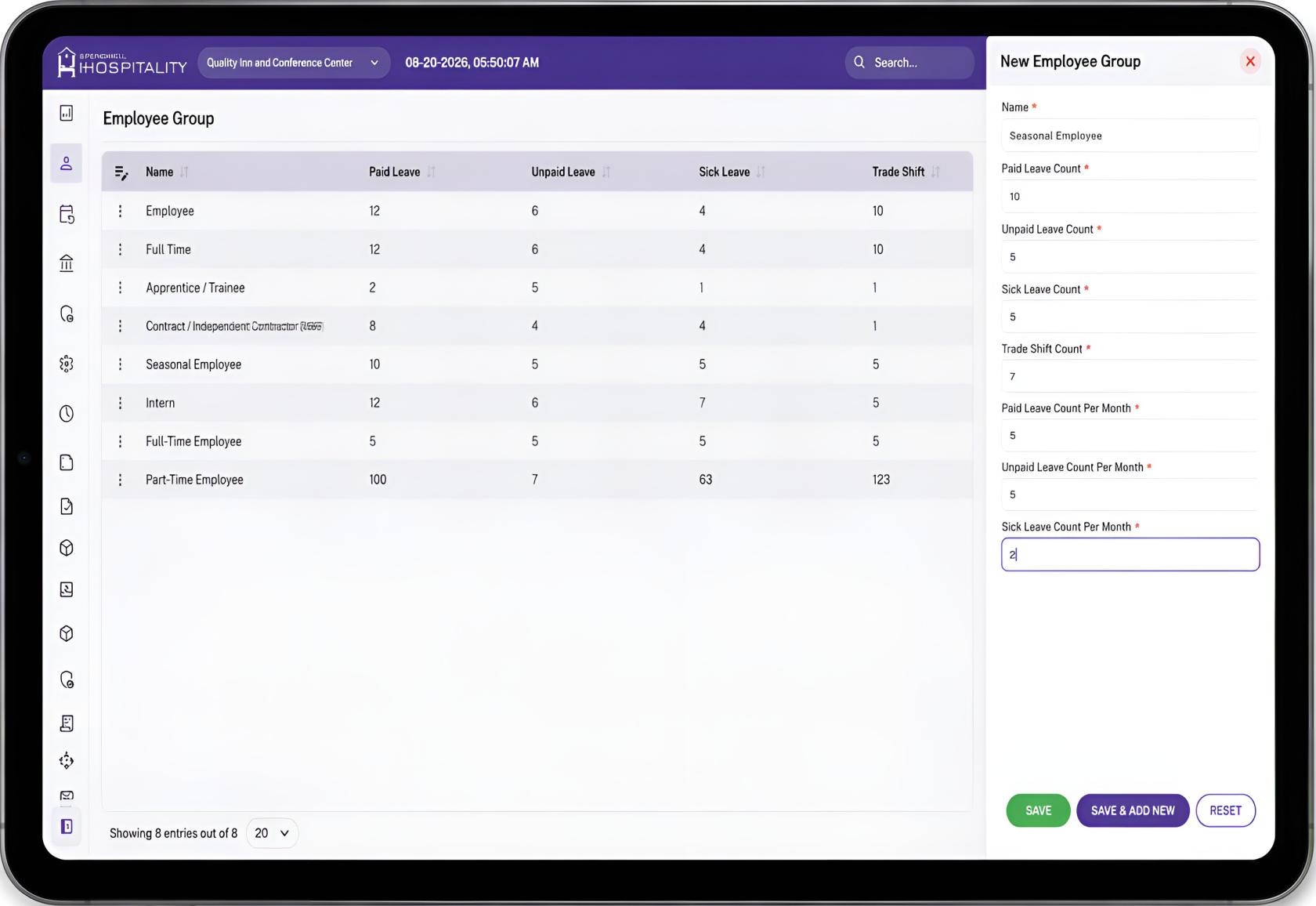This screenshot has height=906, width=1316.
Task: Open the settings gear sidebar icon
Action: coord(67,364)
